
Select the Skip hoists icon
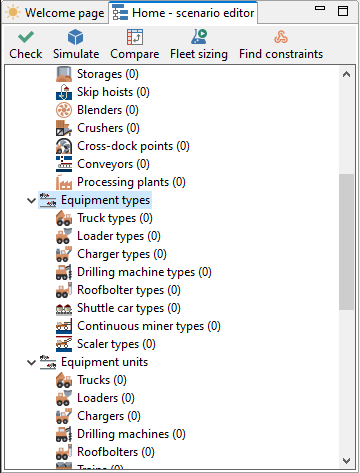pyautogui.click(x=64, y=92)
